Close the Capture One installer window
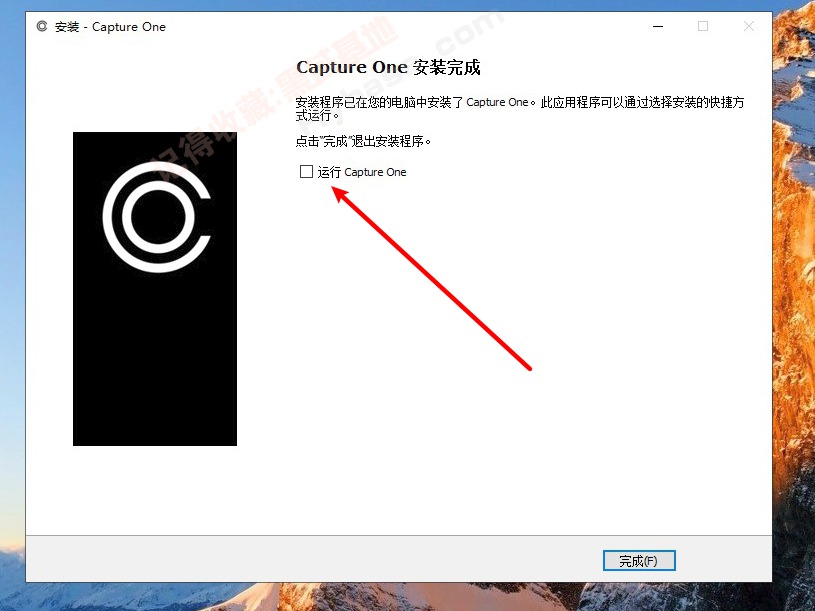815x611 pixels. pos(748,26)
